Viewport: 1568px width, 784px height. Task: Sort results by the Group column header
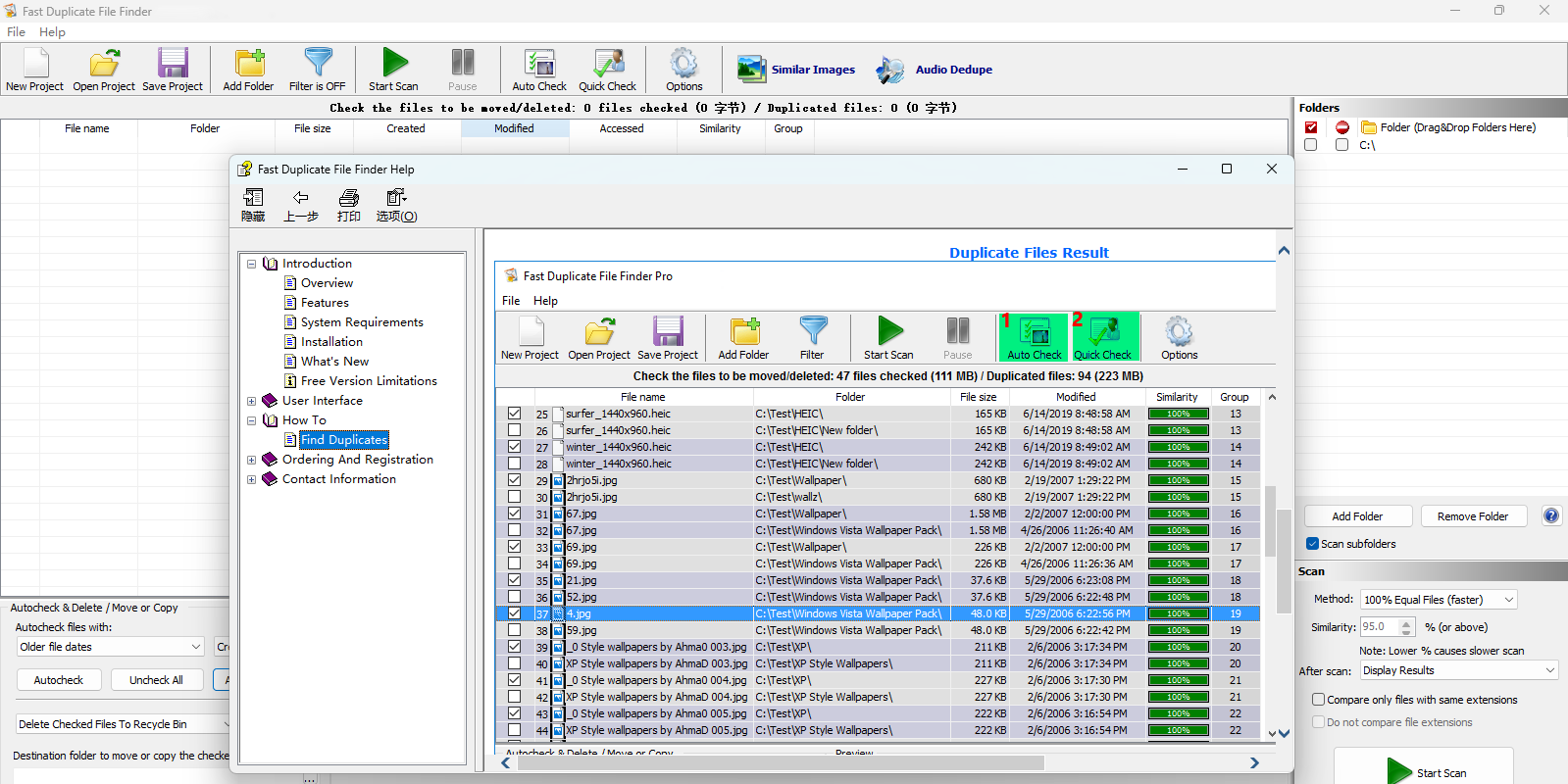point(787,128)
